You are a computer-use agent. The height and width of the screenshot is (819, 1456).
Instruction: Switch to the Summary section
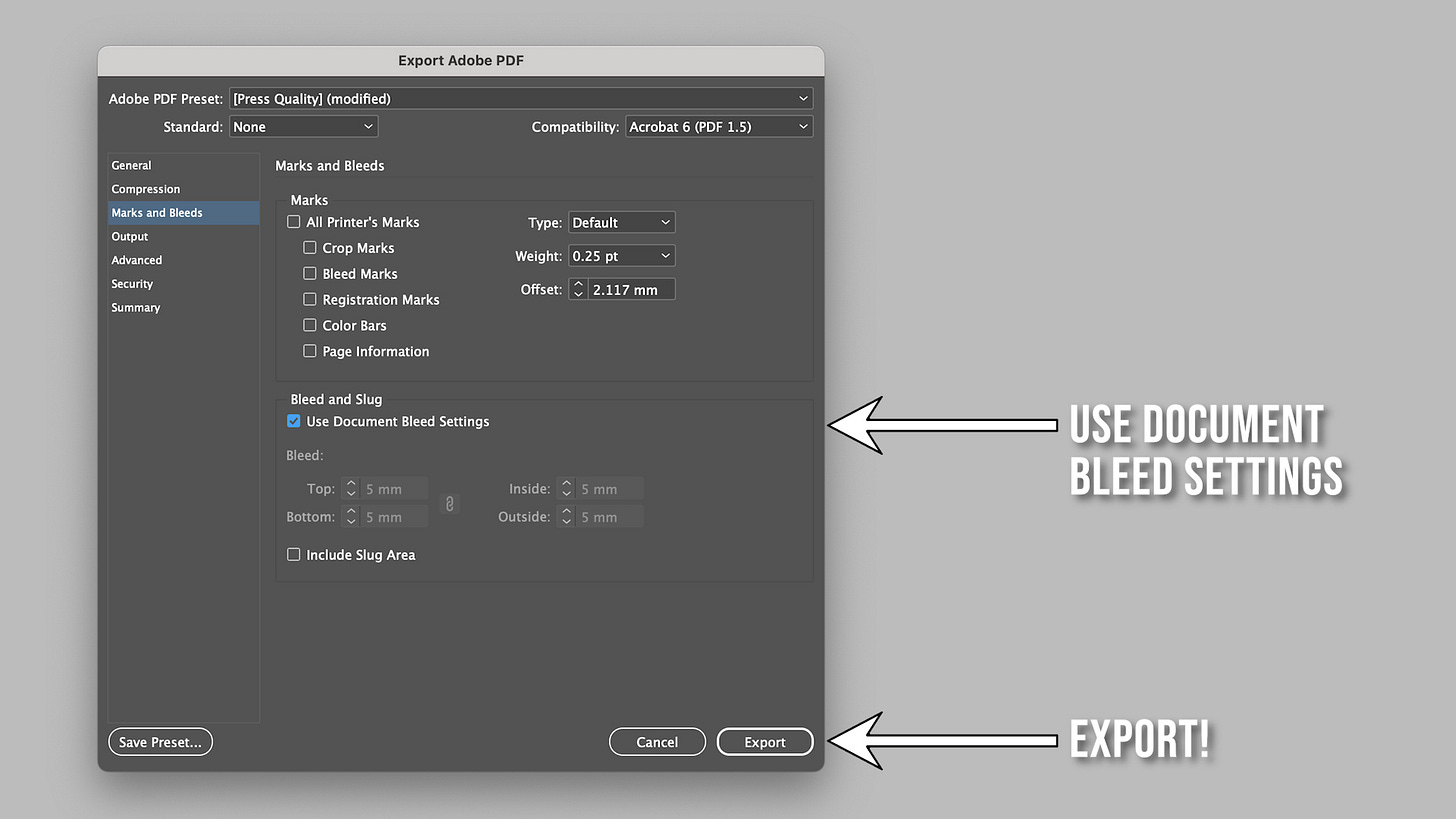pos(184,308)
